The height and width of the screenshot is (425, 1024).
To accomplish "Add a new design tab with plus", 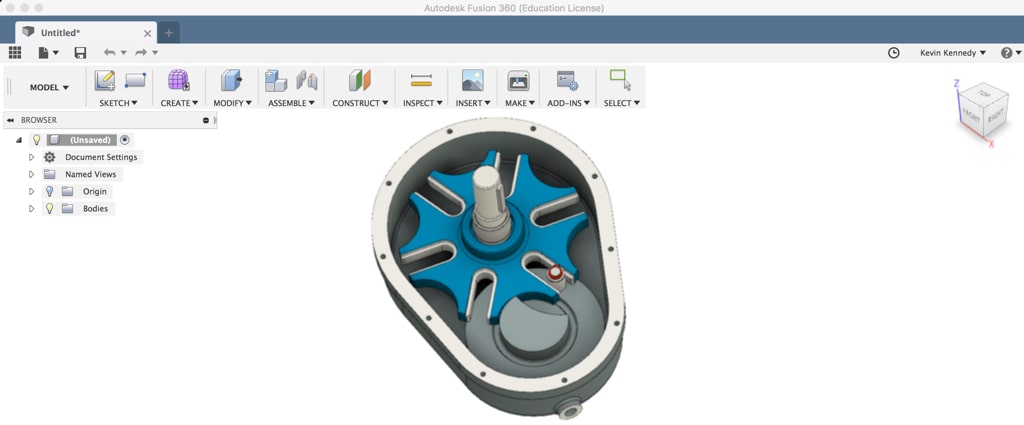I will tap(168, 33).
